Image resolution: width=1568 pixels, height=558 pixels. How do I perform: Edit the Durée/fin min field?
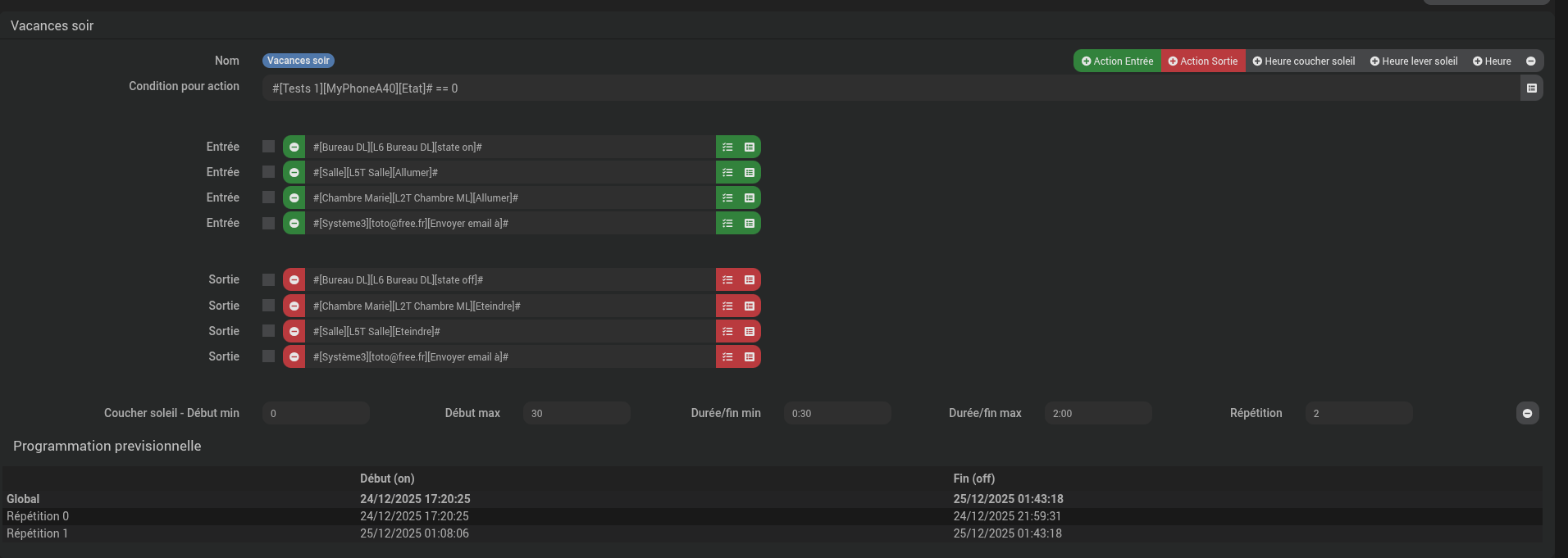[837, 413]
